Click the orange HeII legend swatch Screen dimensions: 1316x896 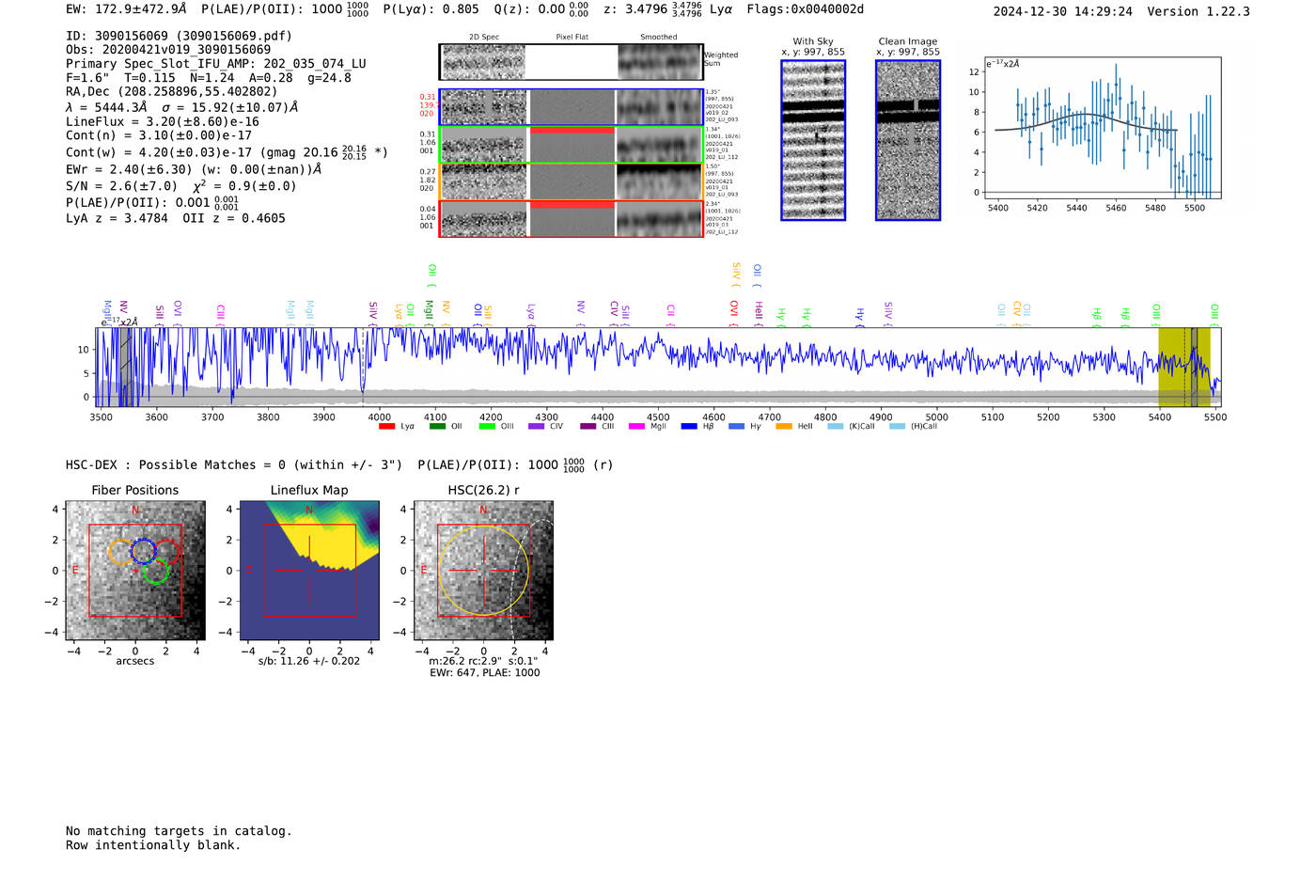tap(784, 426)
